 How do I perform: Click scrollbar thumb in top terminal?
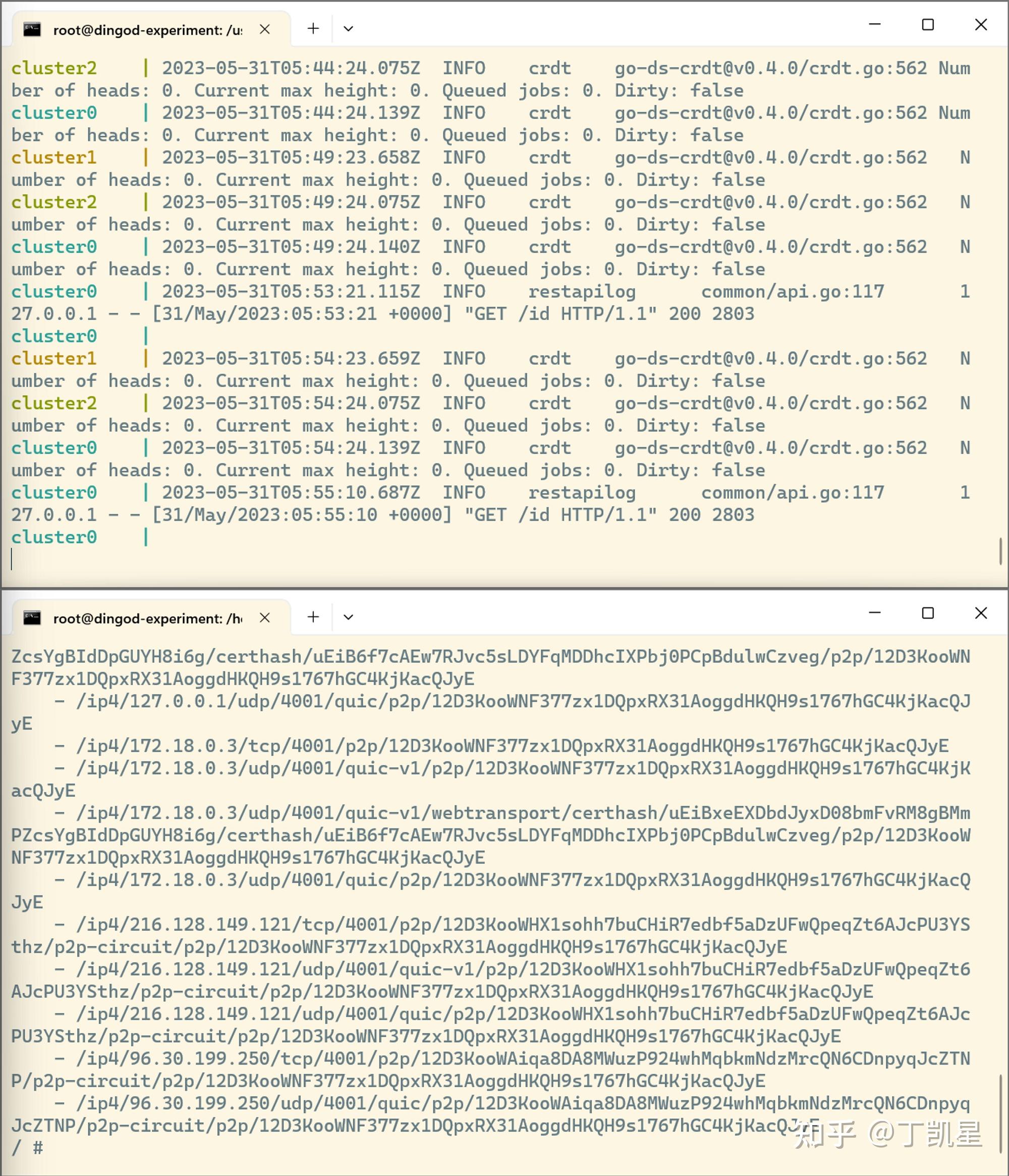click(1000, 550)
